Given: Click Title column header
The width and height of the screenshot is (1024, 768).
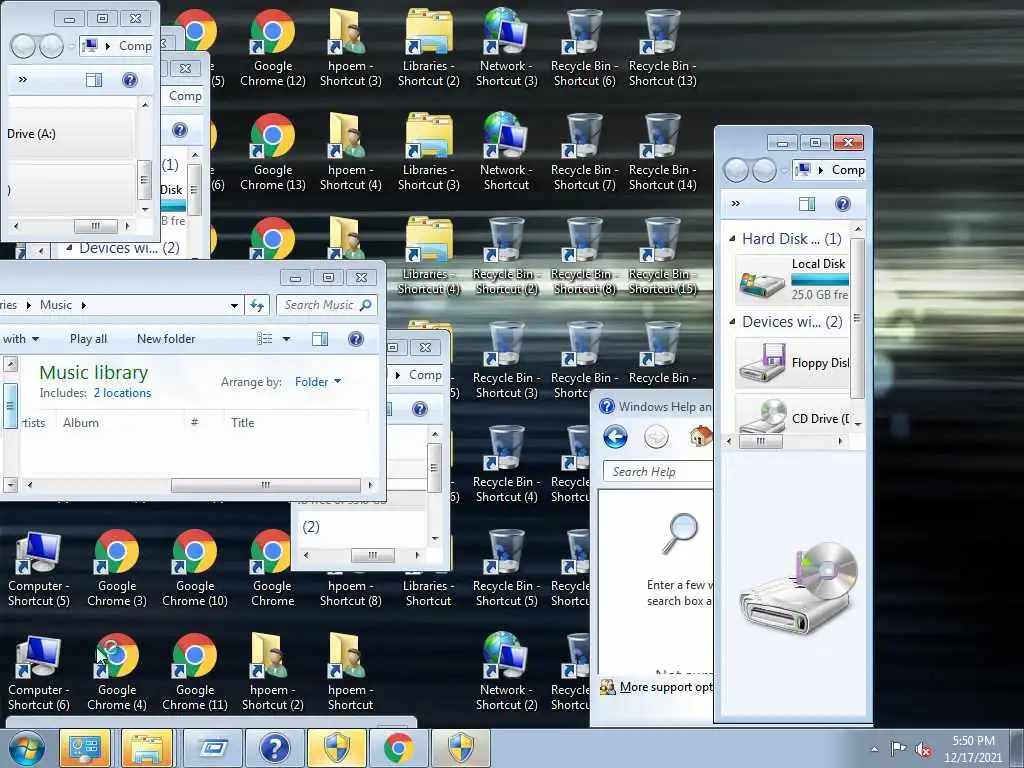Looking at the screenshot, I should pyautogui.click(x=296, y=423).
